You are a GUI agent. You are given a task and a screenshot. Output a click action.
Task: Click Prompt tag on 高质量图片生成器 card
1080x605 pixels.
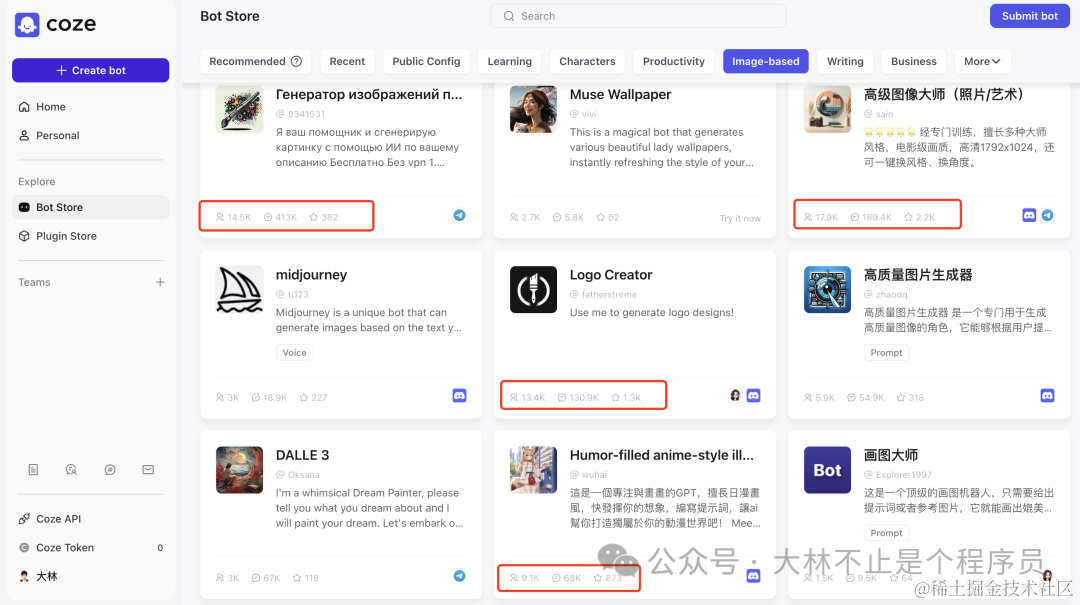(x=886, y=353)
